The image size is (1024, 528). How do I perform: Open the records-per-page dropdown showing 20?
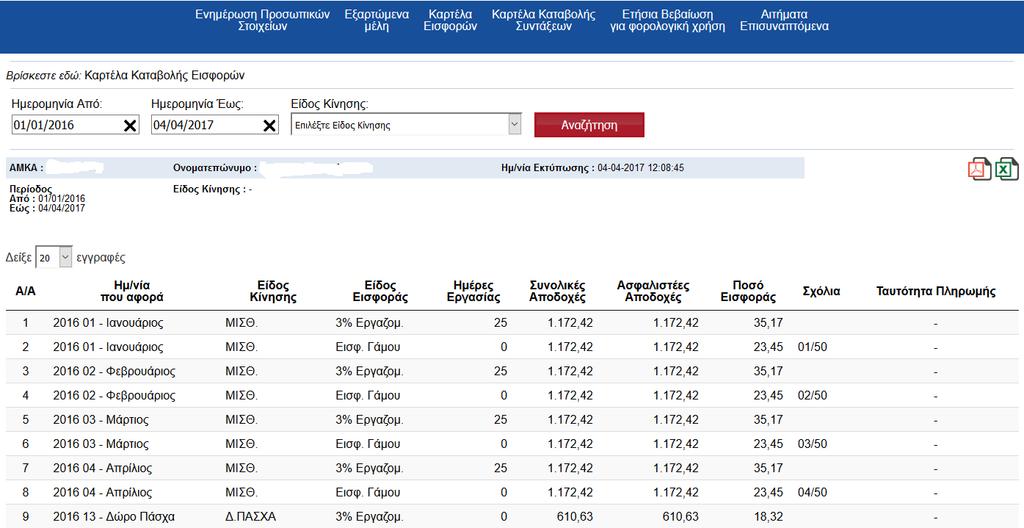pyautogui.click(x=54, y=258)
